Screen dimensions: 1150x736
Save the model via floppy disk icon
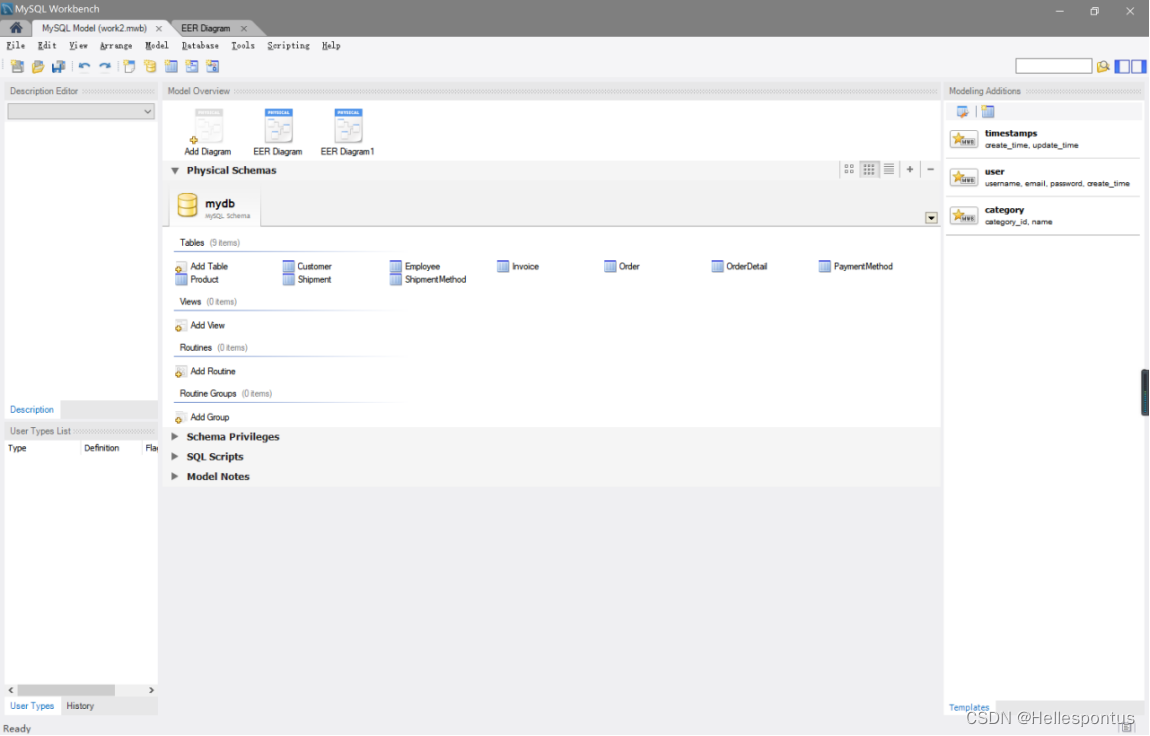[58, 67]
